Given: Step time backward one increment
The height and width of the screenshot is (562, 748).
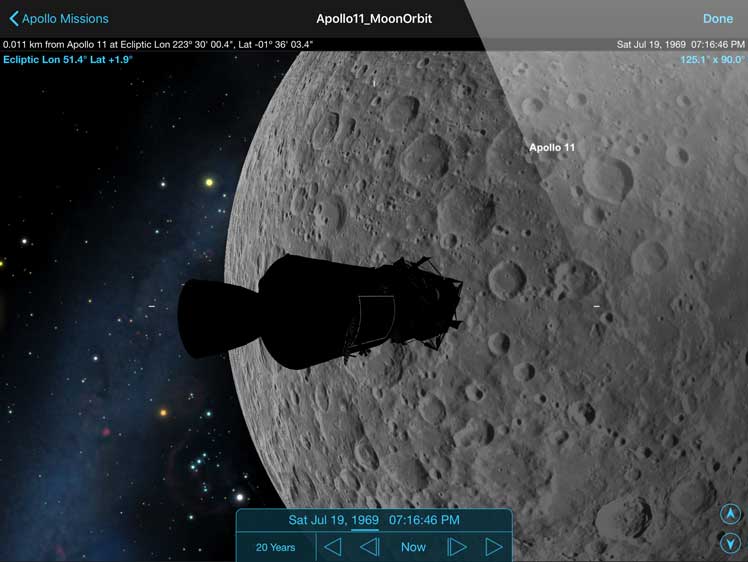Looking at the screenshot, I should click(370, 547).
